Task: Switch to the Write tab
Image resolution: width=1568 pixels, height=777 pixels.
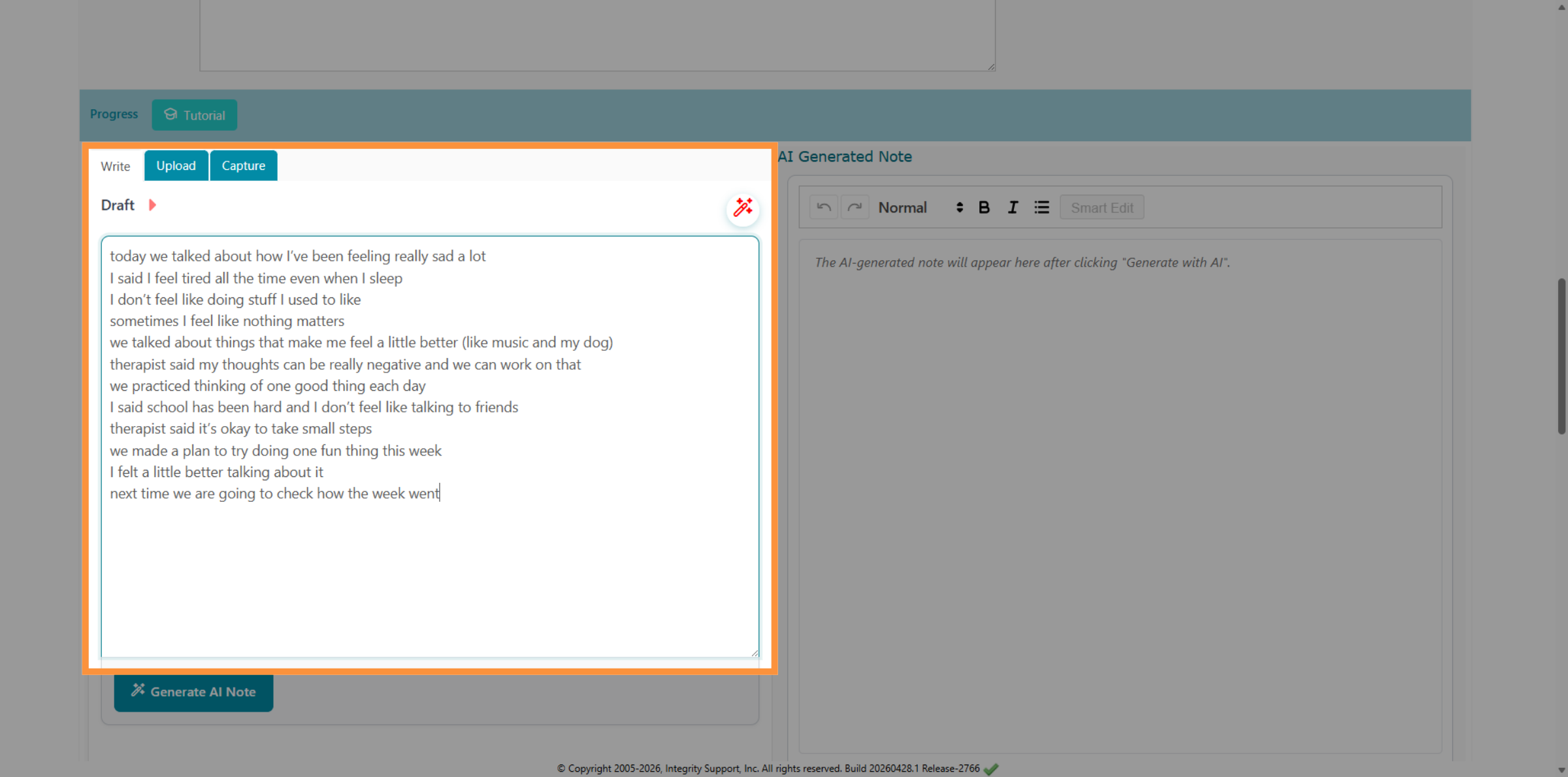Action: (x=116, y=166)
